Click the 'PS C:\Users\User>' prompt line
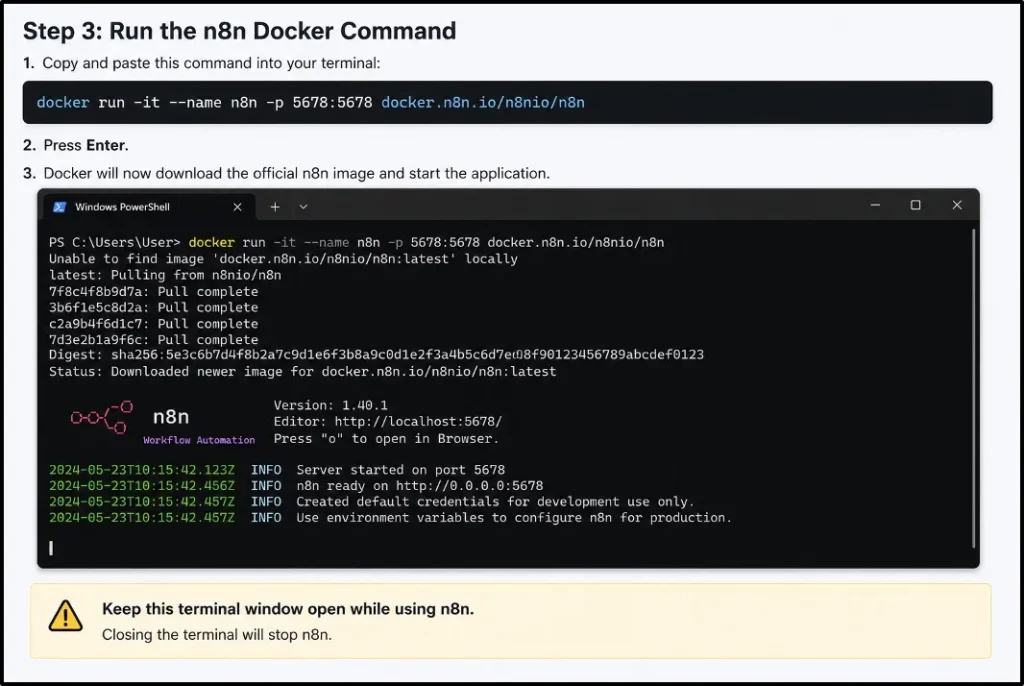Viewport: 1024px width, 686px height. click(357, 242)
